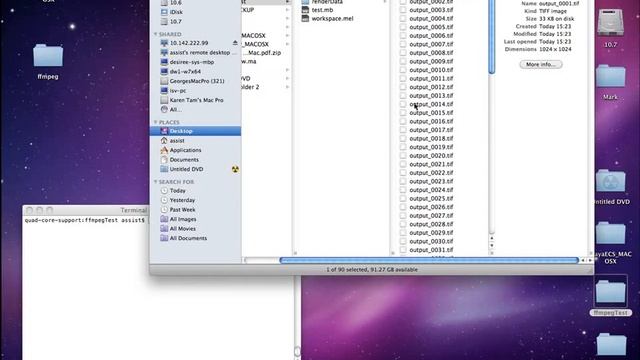Open 10.142.222.99 in the Shared list
The width and height of the screenshot is (640, 360).
[189, 43]
